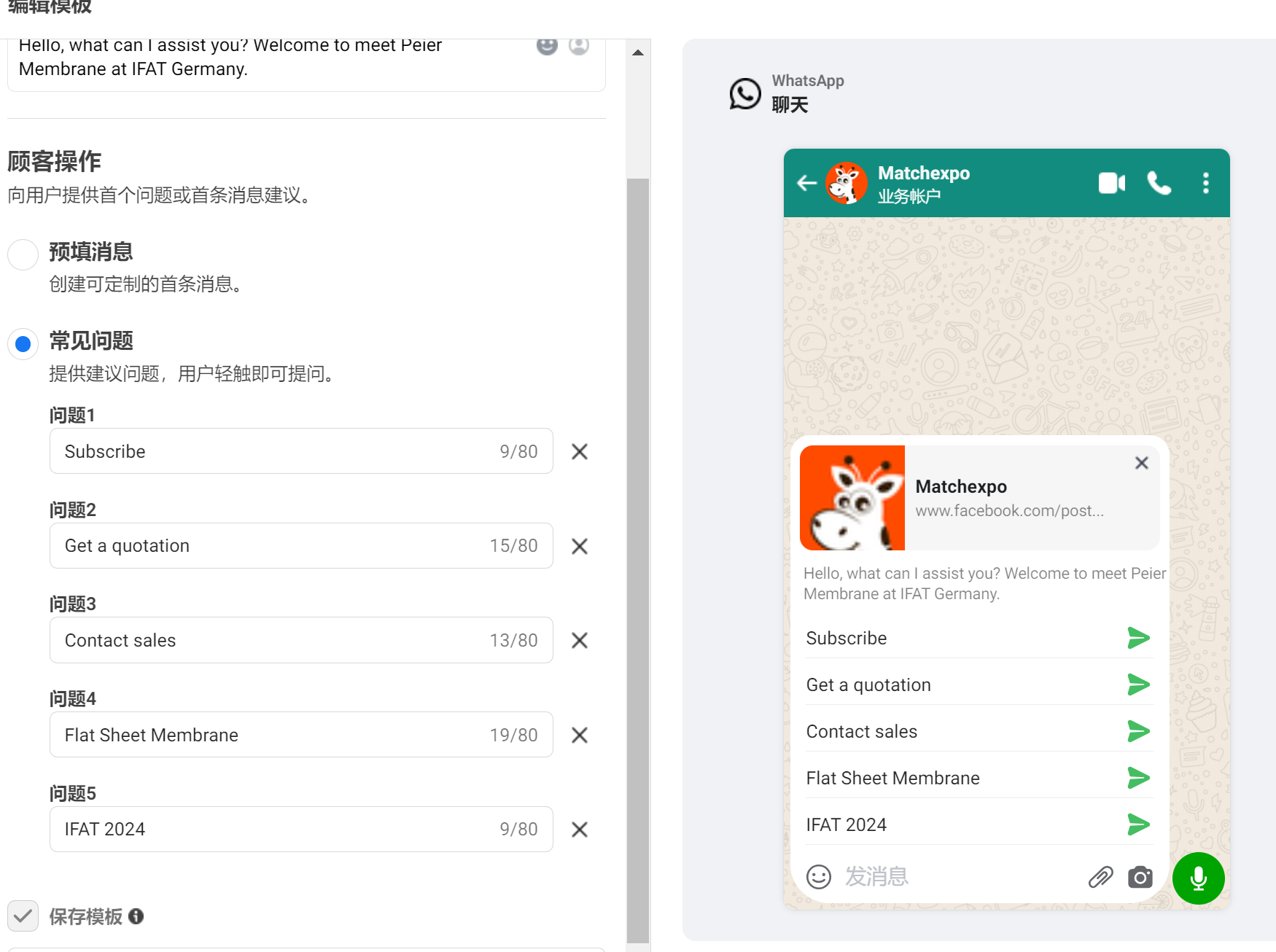The width and height of the screenshot is (1276, 952).
Task: Open info tooltip next to 保存模板
Action: coord(136,916)
